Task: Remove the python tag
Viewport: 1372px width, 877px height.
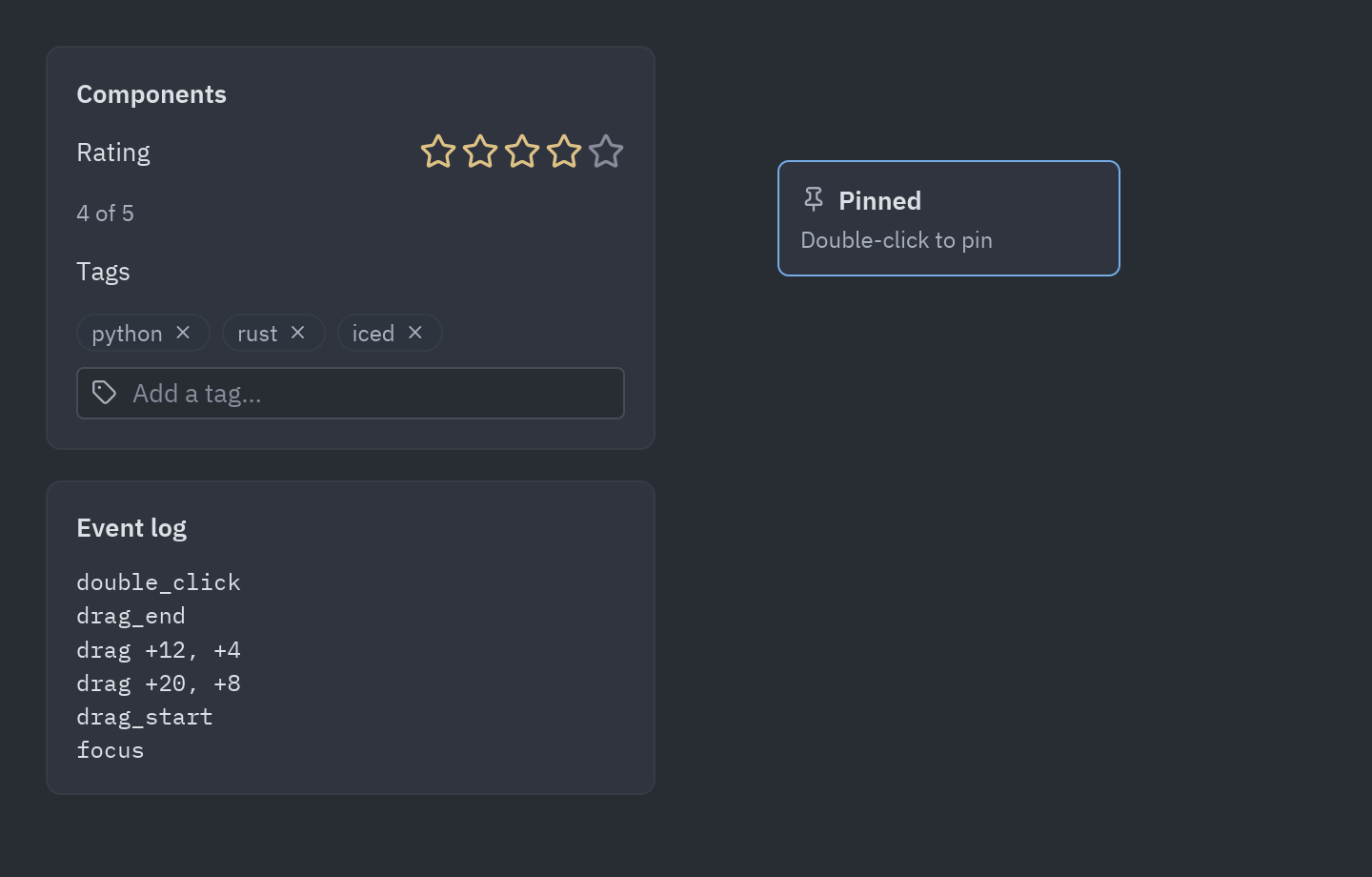Action: tap(183, 333)
